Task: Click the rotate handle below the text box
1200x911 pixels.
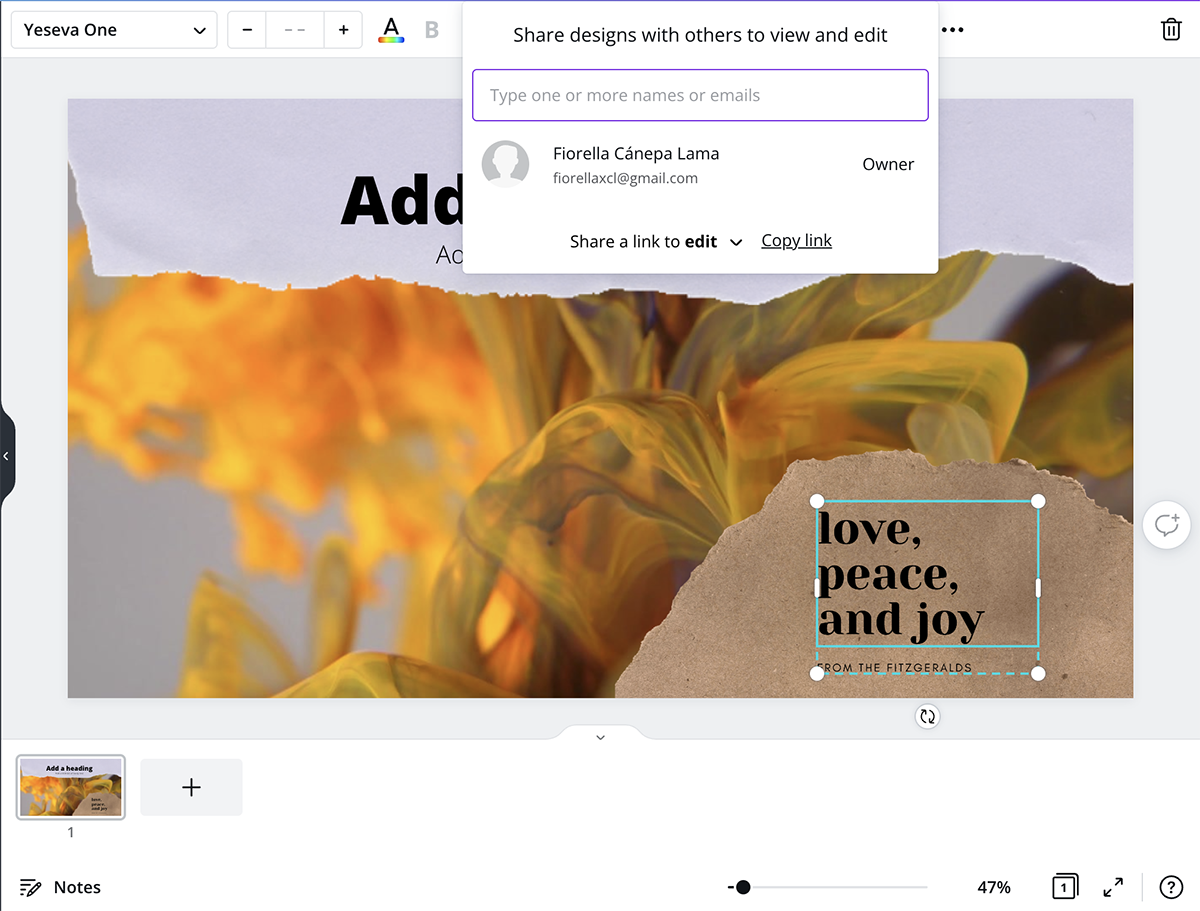Action: click(x=927, y=716)
